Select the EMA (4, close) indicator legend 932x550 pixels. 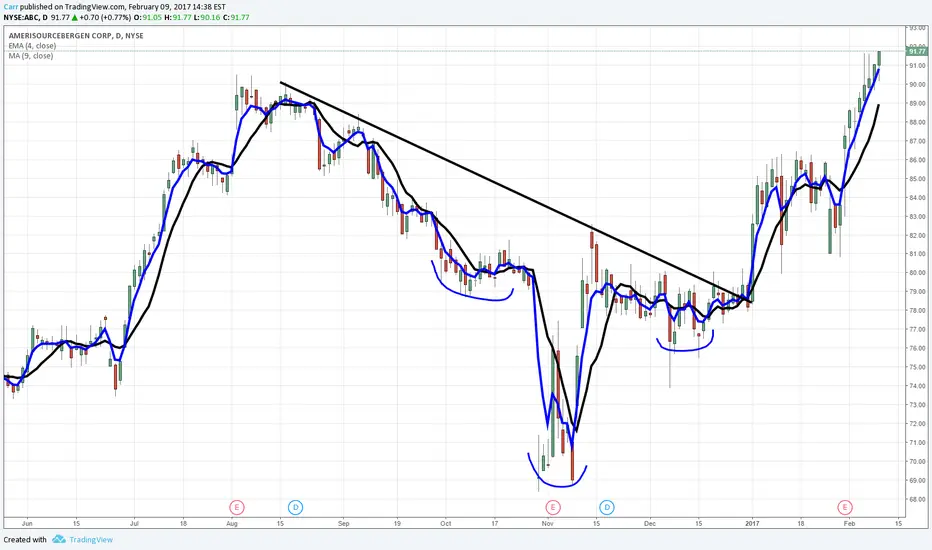(32, 46)
